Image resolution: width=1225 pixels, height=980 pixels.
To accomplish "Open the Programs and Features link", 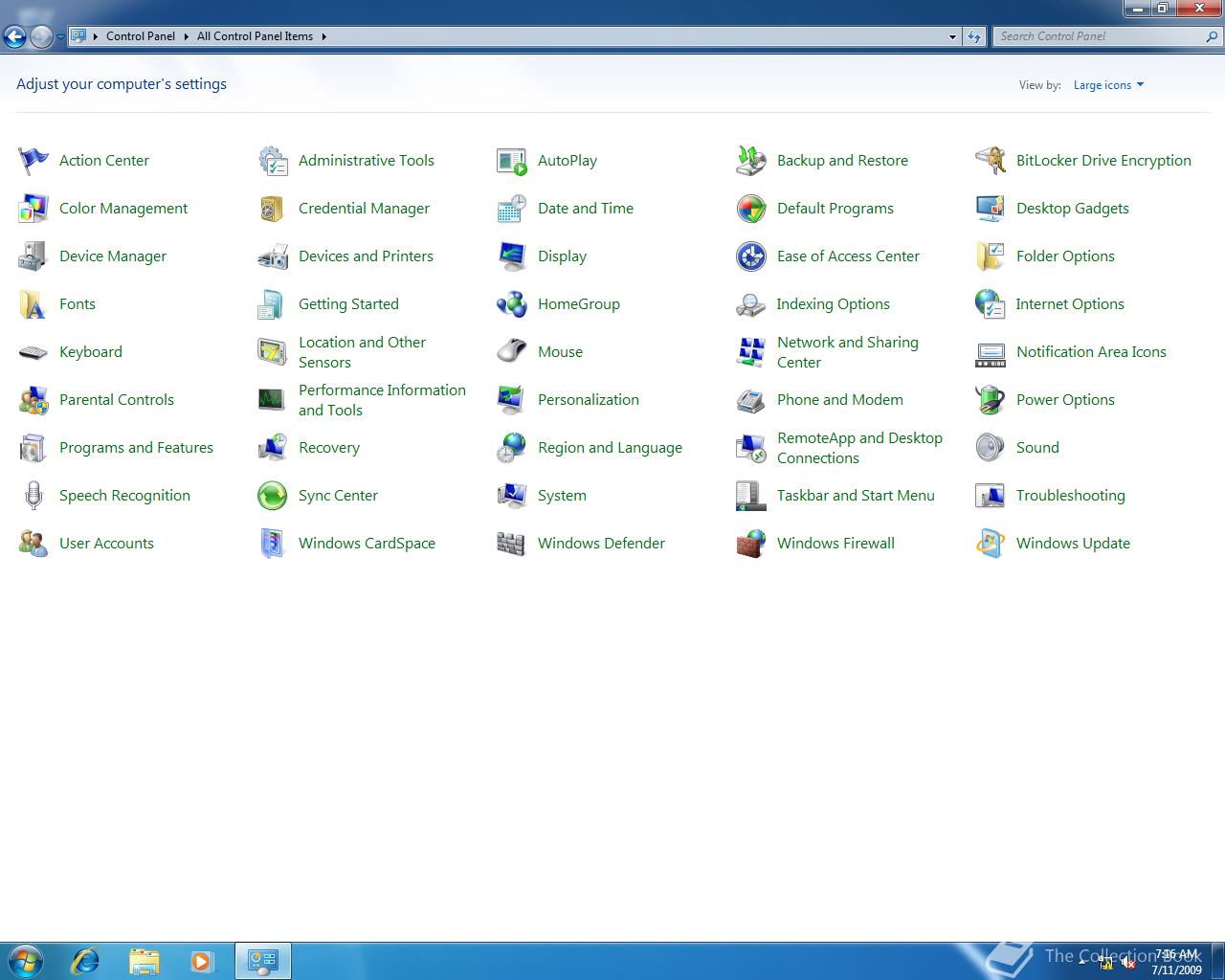I will pyautogui.click(x=136, y=448).
